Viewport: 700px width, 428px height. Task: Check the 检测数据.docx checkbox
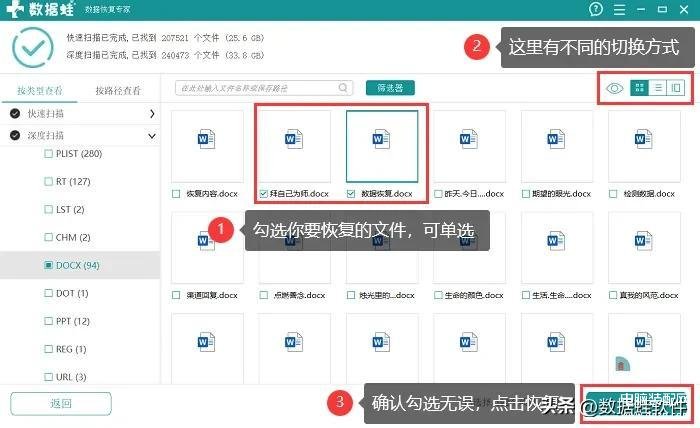coord(613,194)
